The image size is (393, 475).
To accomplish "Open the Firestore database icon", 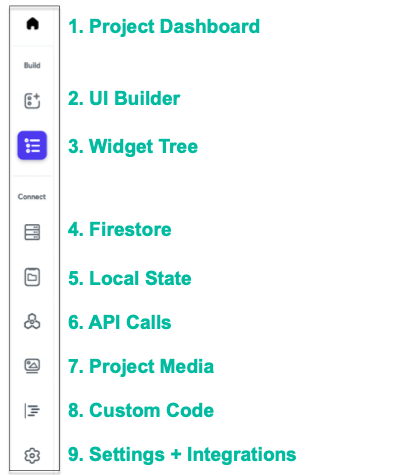I will coord(32,232).
